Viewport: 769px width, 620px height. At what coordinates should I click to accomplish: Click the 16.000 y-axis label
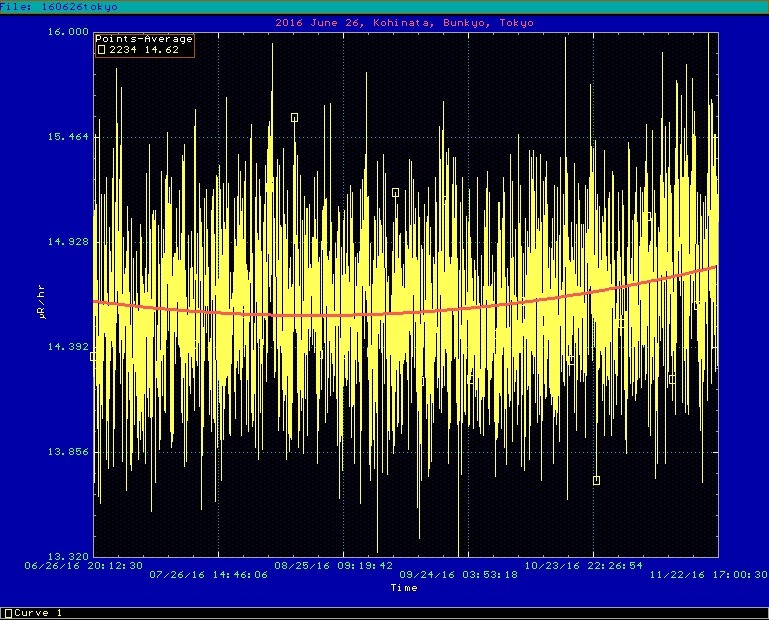68,31
